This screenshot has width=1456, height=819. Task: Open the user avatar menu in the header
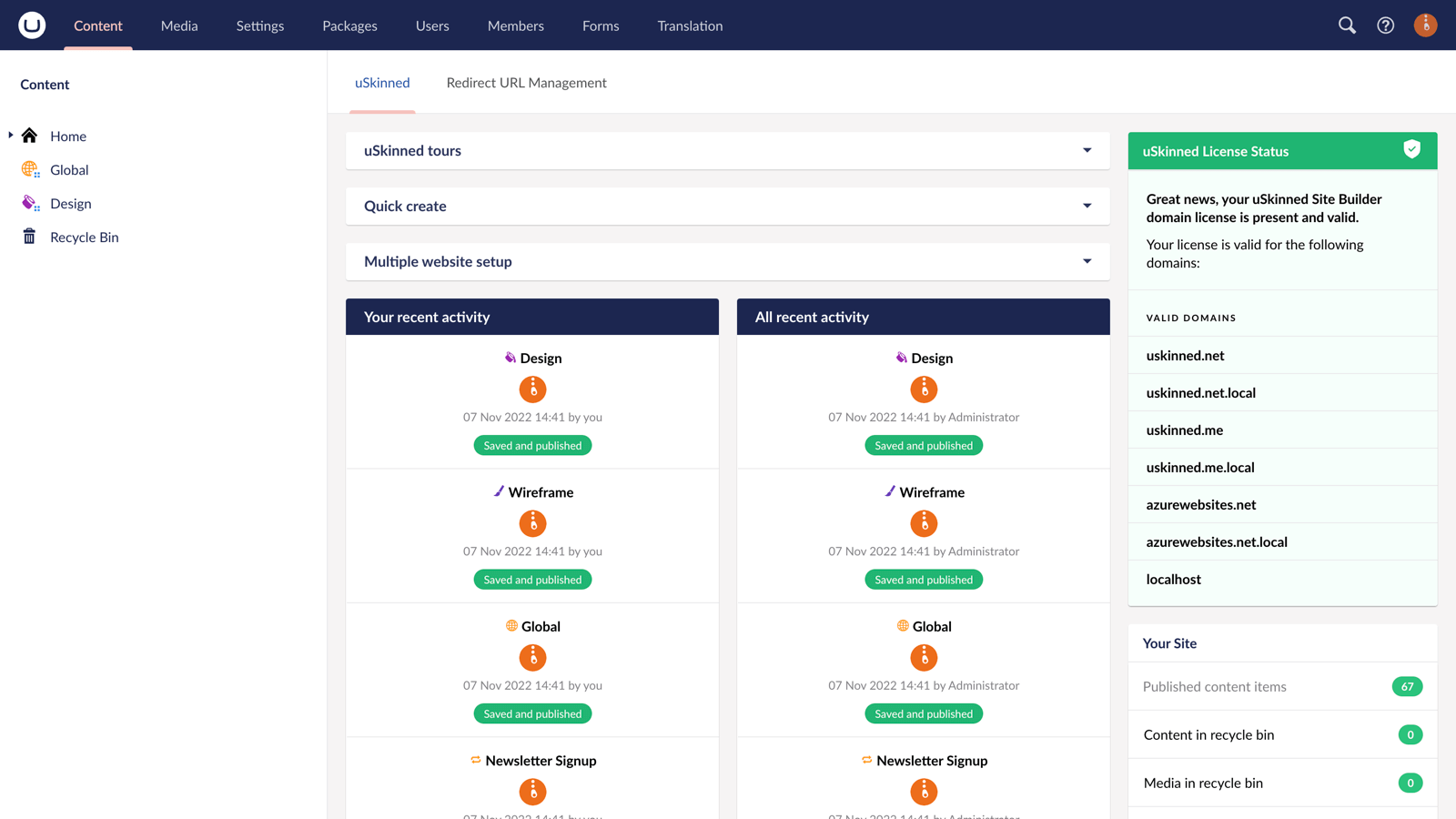click(x=1425, y=25)
